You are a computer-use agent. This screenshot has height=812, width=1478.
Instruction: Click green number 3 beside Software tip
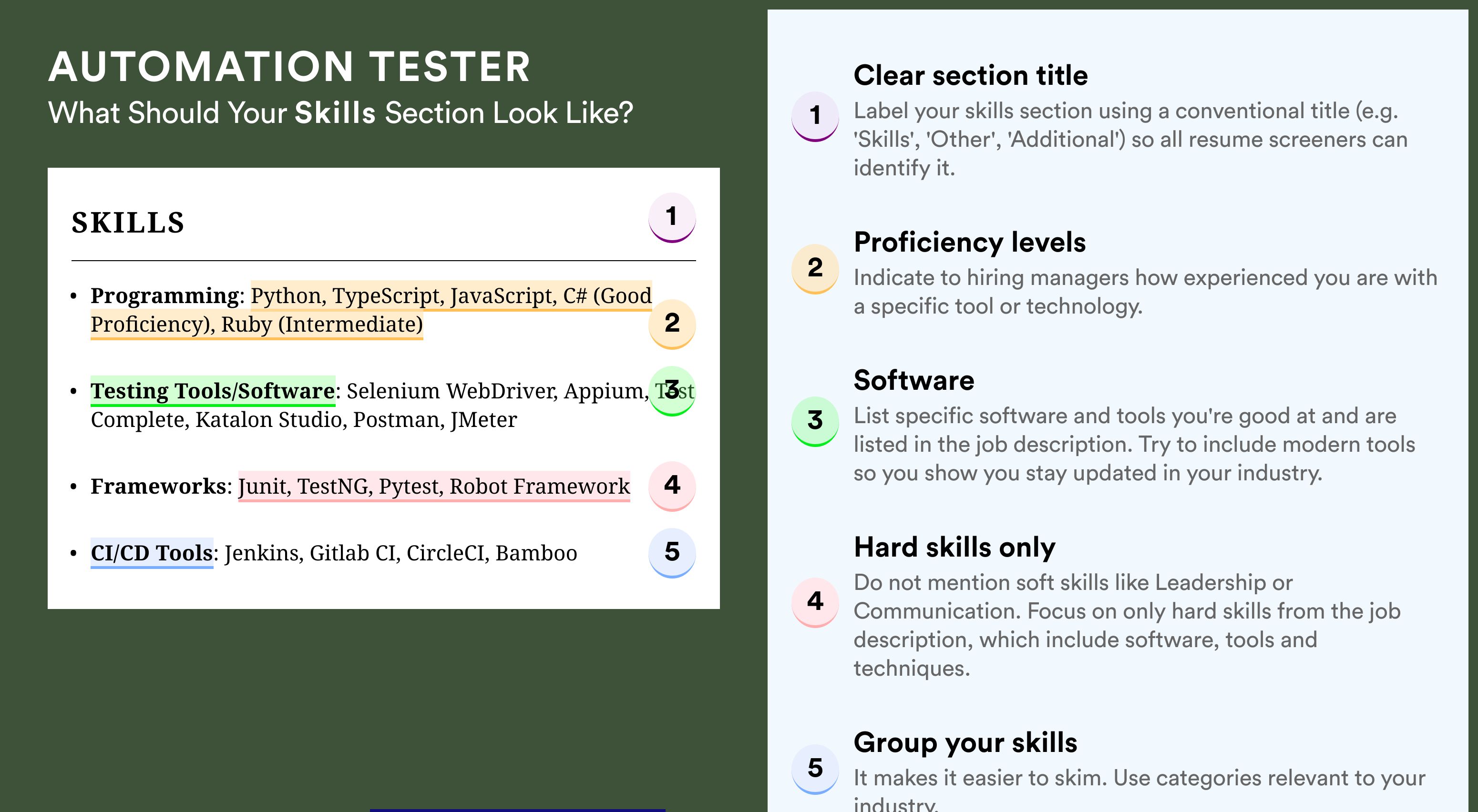pos(815,421)
